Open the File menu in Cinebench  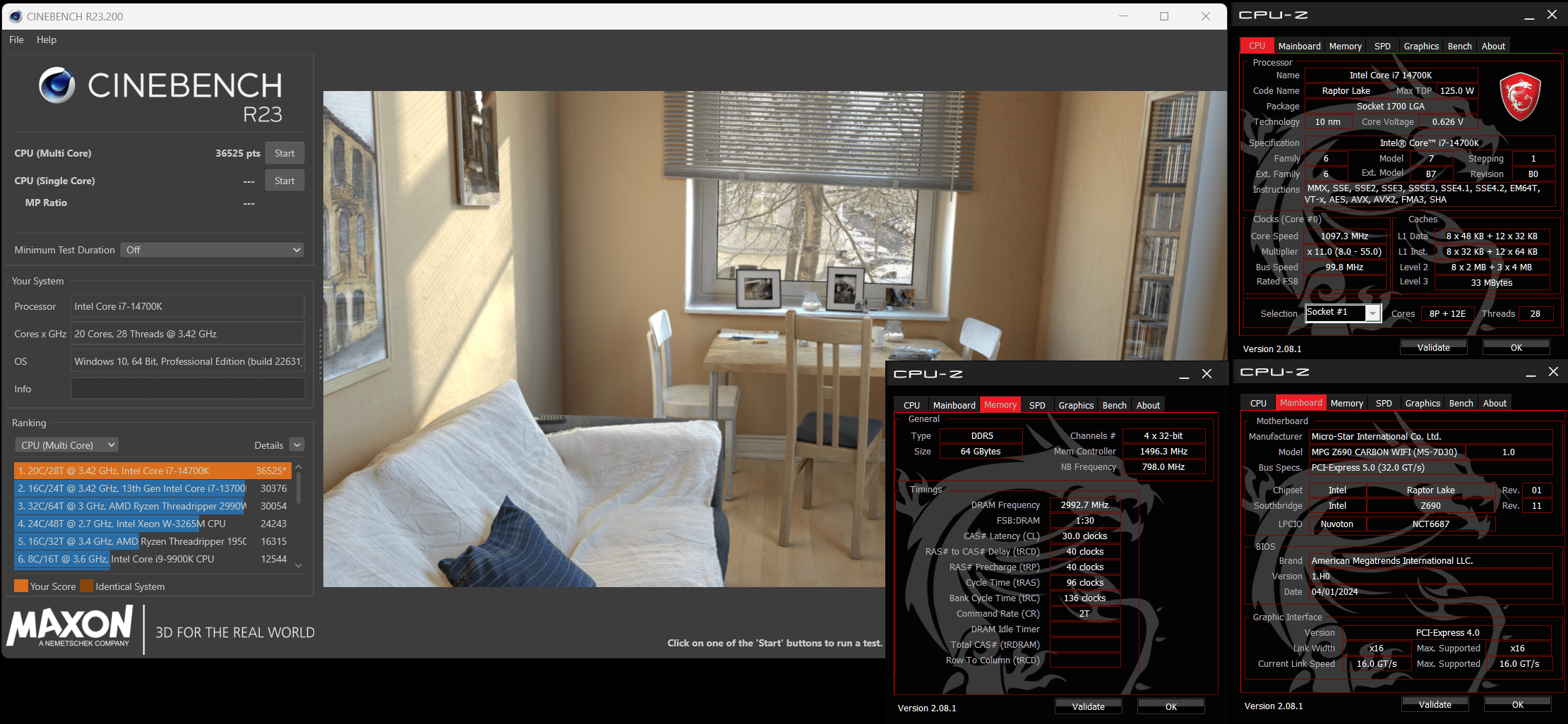[x=16, y=40]
